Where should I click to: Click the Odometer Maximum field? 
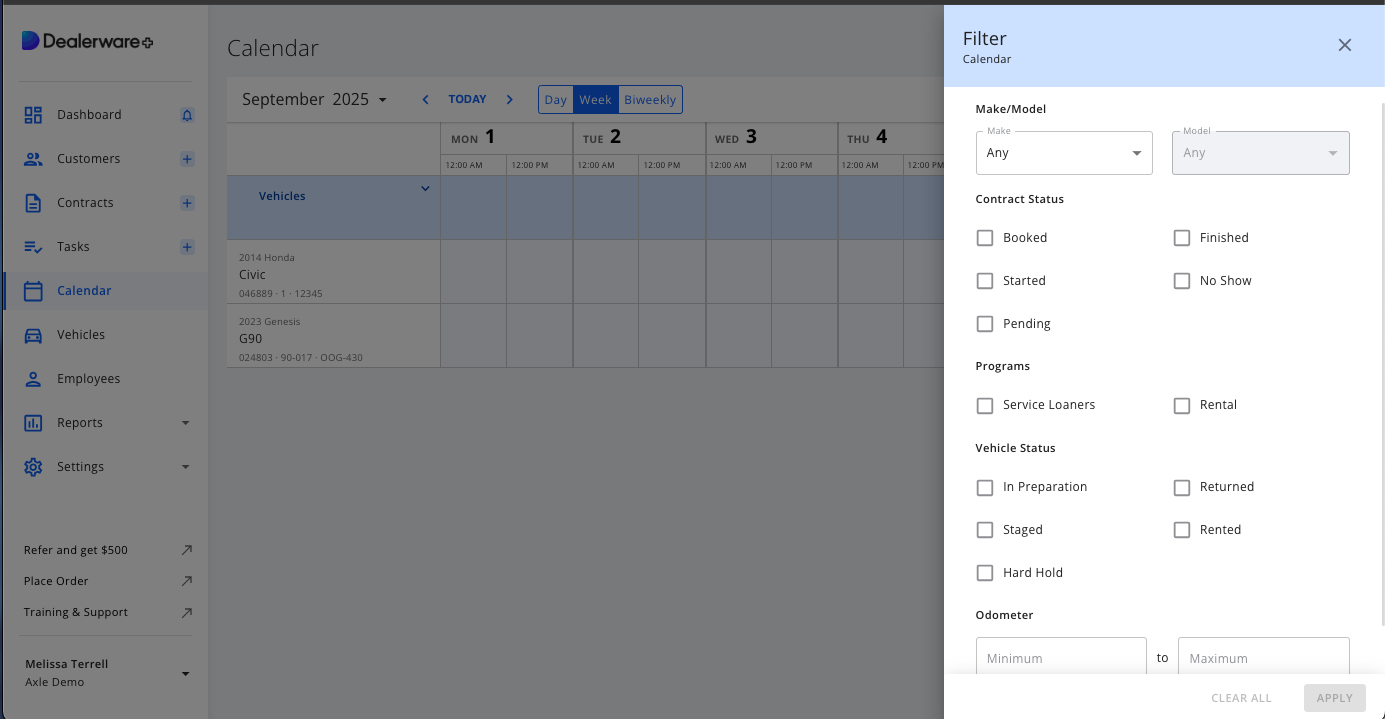click(x=1264, y=657)
